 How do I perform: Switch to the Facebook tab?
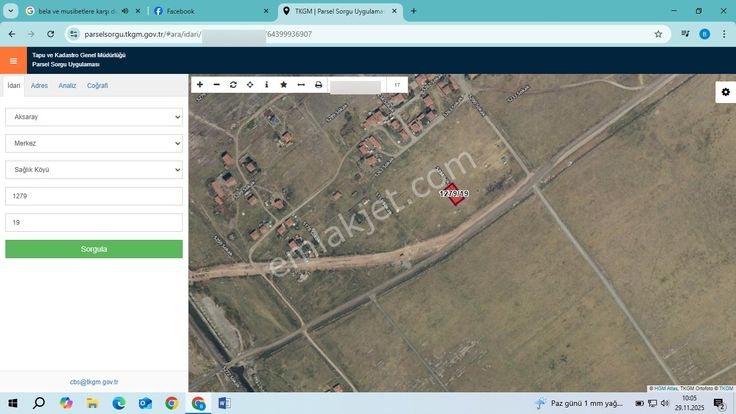211,11
